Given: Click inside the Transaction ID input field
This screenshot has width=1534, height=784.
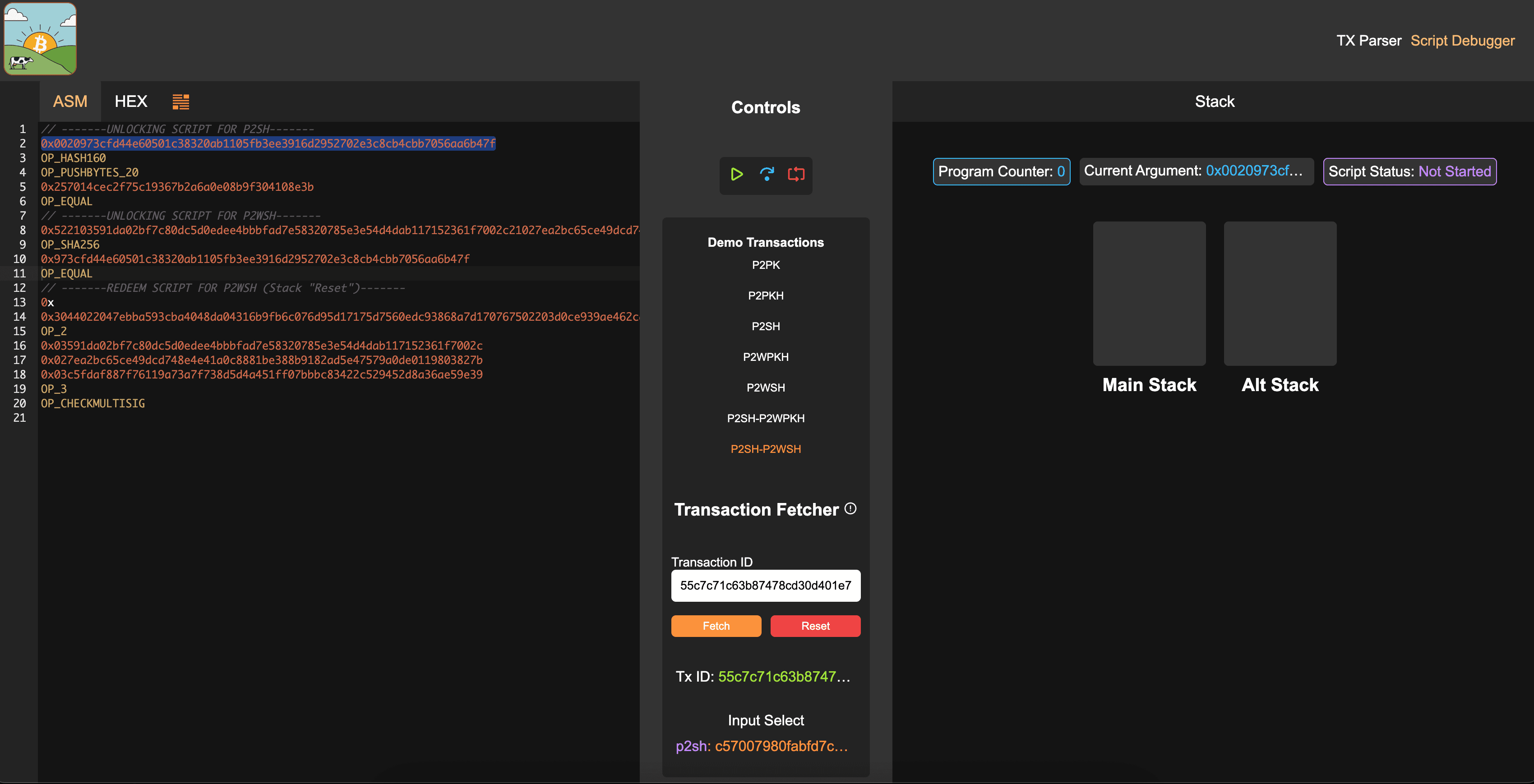Looking at the screenshot, I should click(766, 586).
